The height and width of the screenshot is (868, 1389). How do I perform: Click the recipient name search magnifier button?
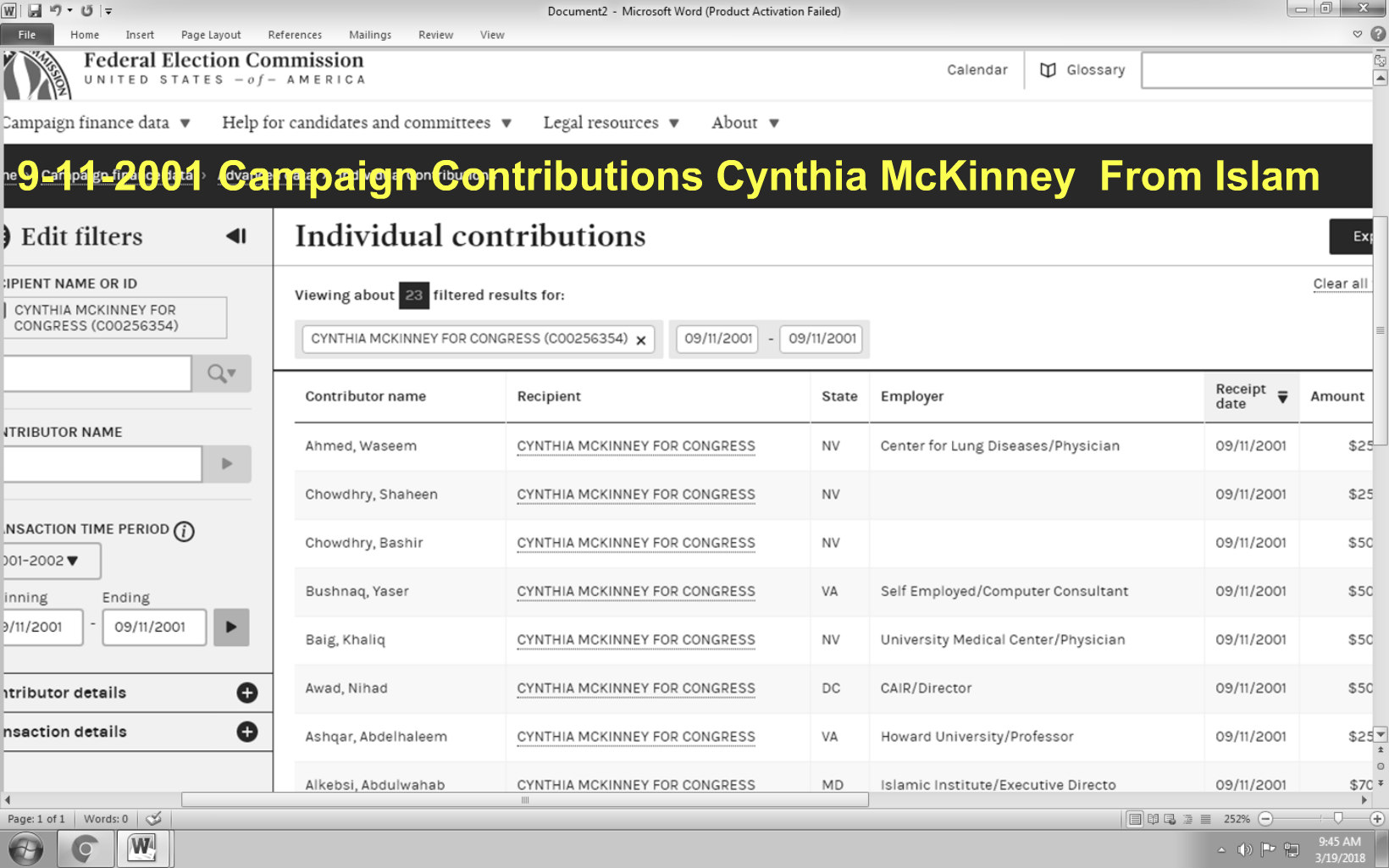tap(221, 373)
